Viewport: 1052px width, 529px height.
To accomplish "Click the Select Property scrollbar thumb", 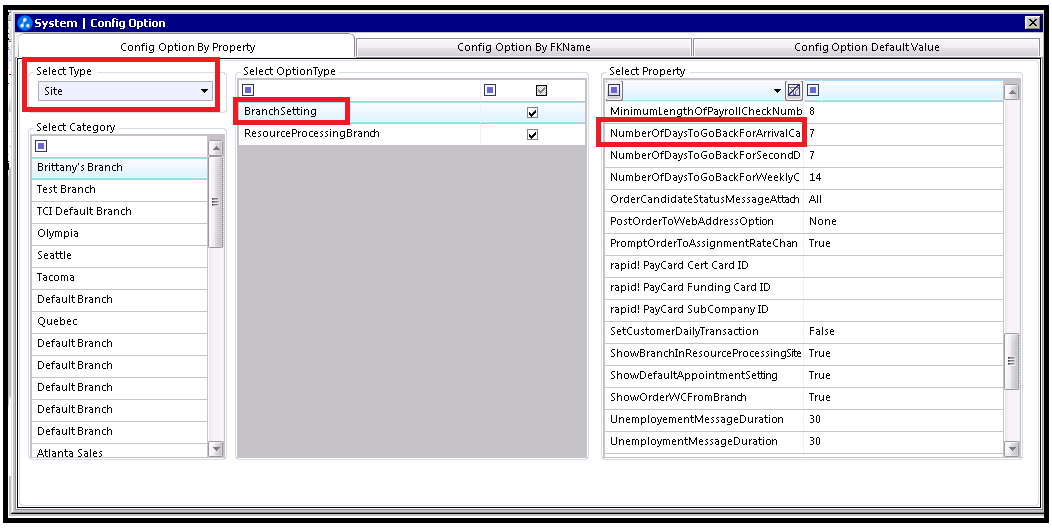I will [1012, 361].
